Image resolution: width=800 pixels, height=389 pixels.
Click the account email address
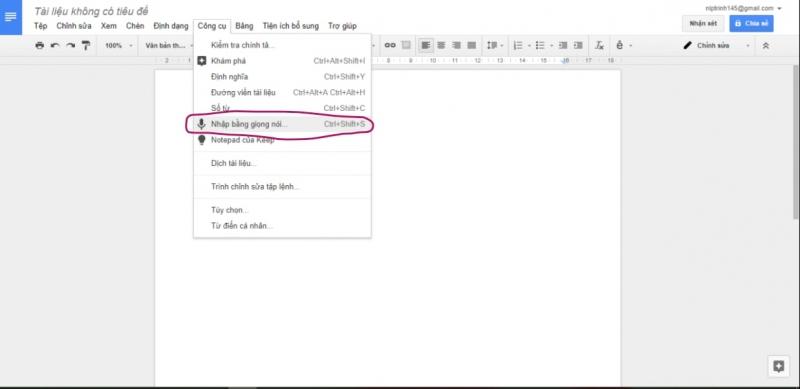(x=740, y=8)
